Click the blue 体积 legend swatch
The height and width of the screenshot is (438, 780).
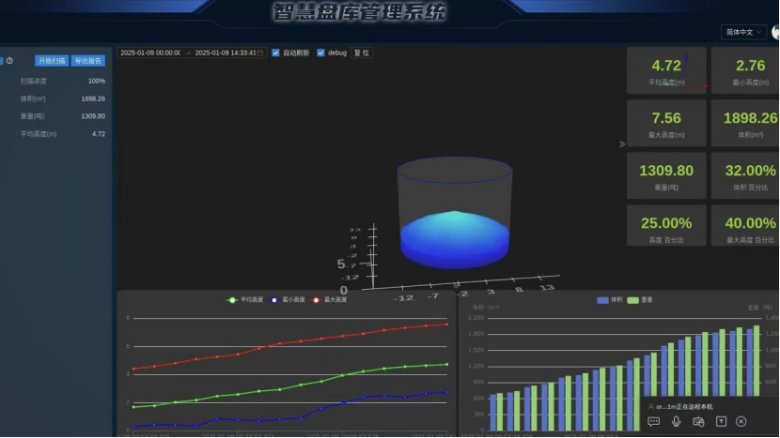tap(602, 299)
